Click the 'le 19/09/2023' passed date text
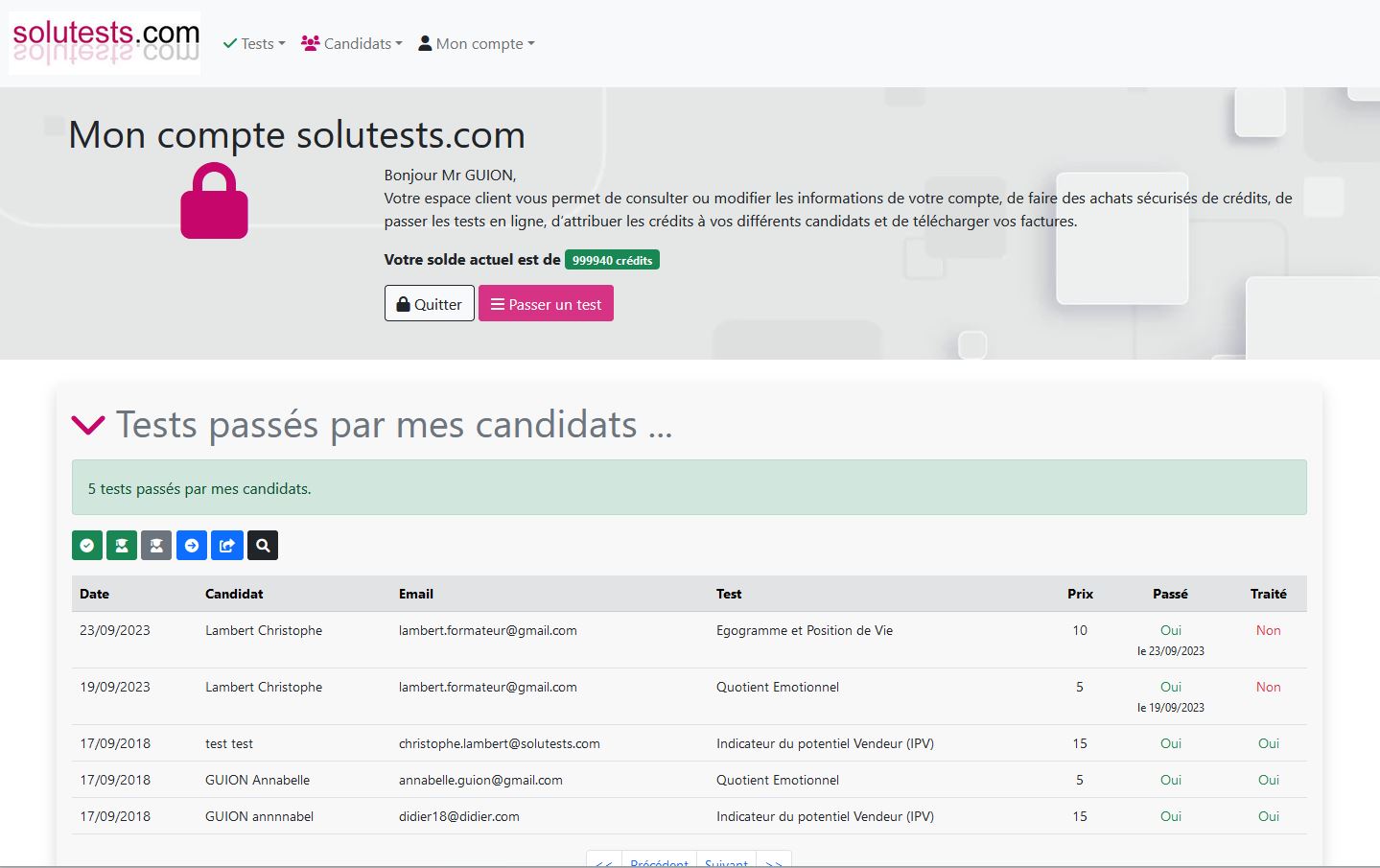This screenshot has height=868, width=1380. 1171,707
